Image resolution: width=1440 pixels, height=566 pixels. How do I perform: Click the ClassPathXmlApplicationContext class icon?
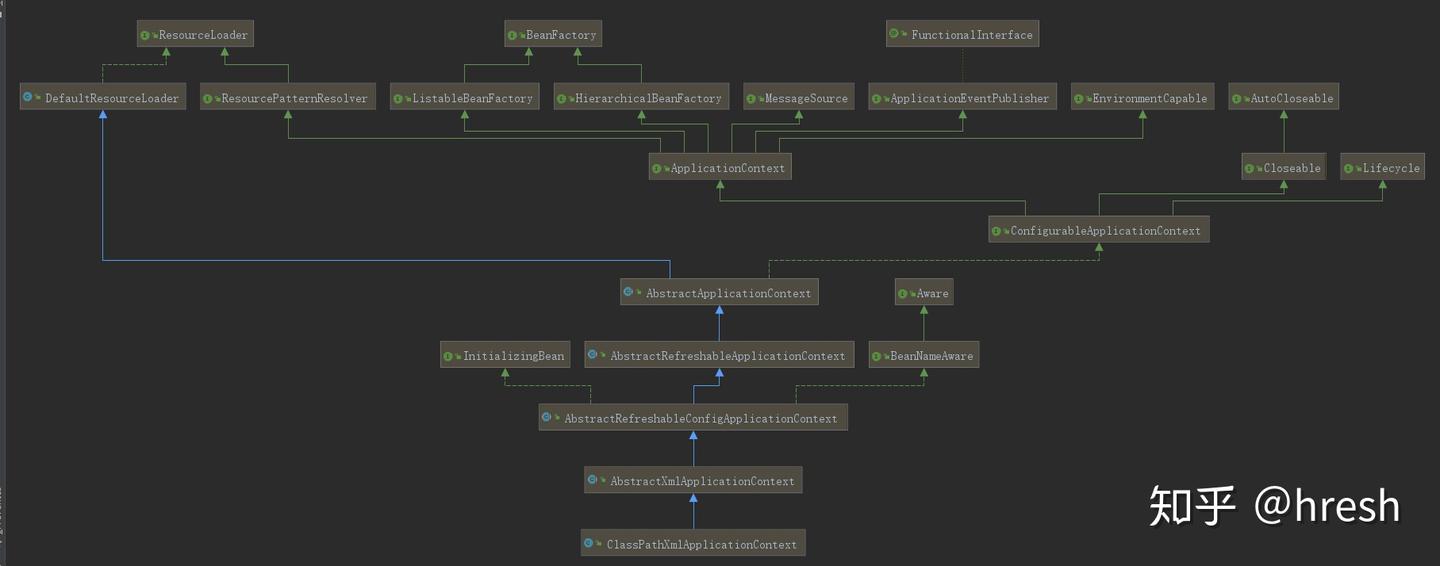(590, 544)
